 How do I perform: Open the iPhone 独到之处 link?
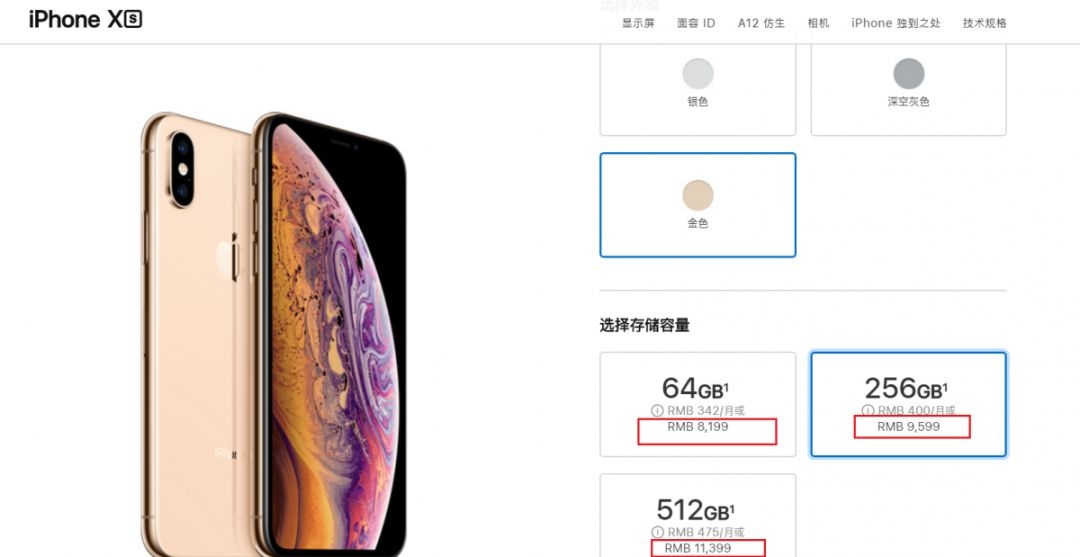pyautogui.click(x=895, y=23)
